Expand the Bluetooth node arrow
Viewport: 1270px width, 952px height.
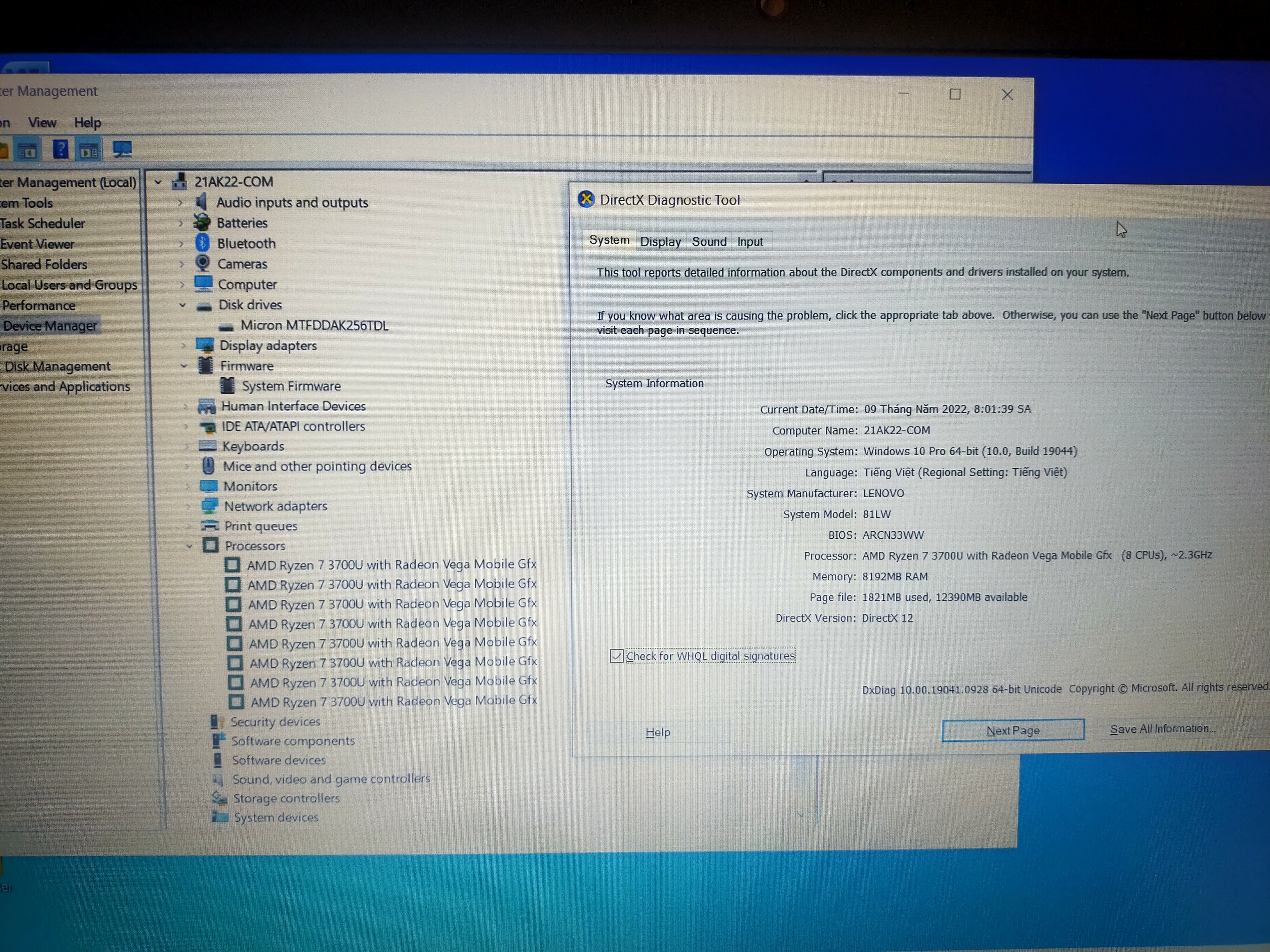(181, 243)
